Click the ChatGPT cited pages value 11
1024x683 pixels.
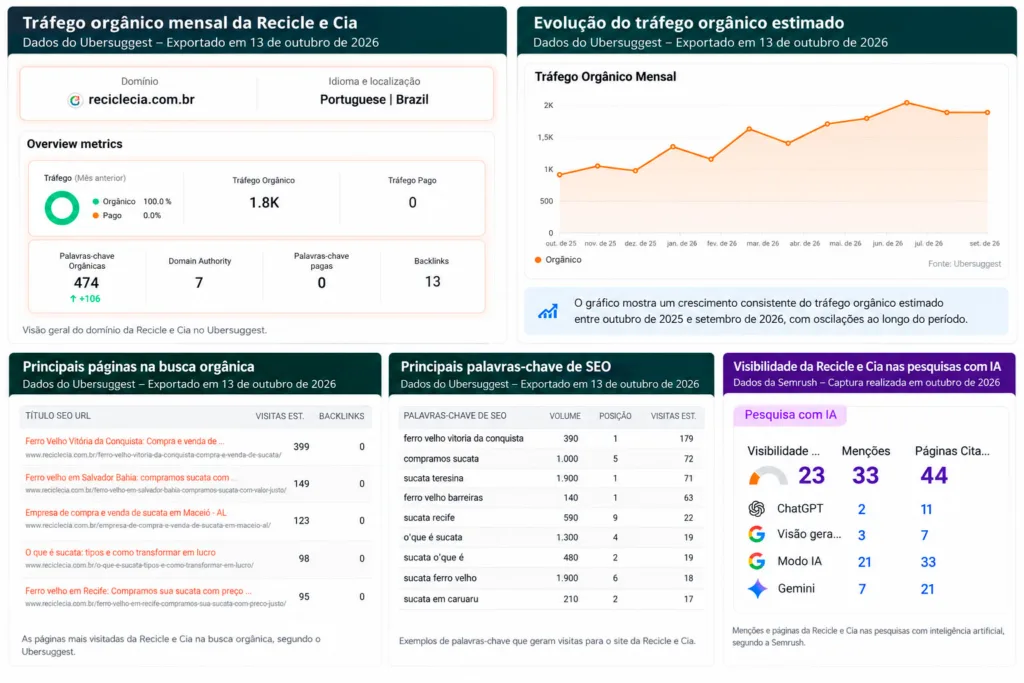(926, 510)
